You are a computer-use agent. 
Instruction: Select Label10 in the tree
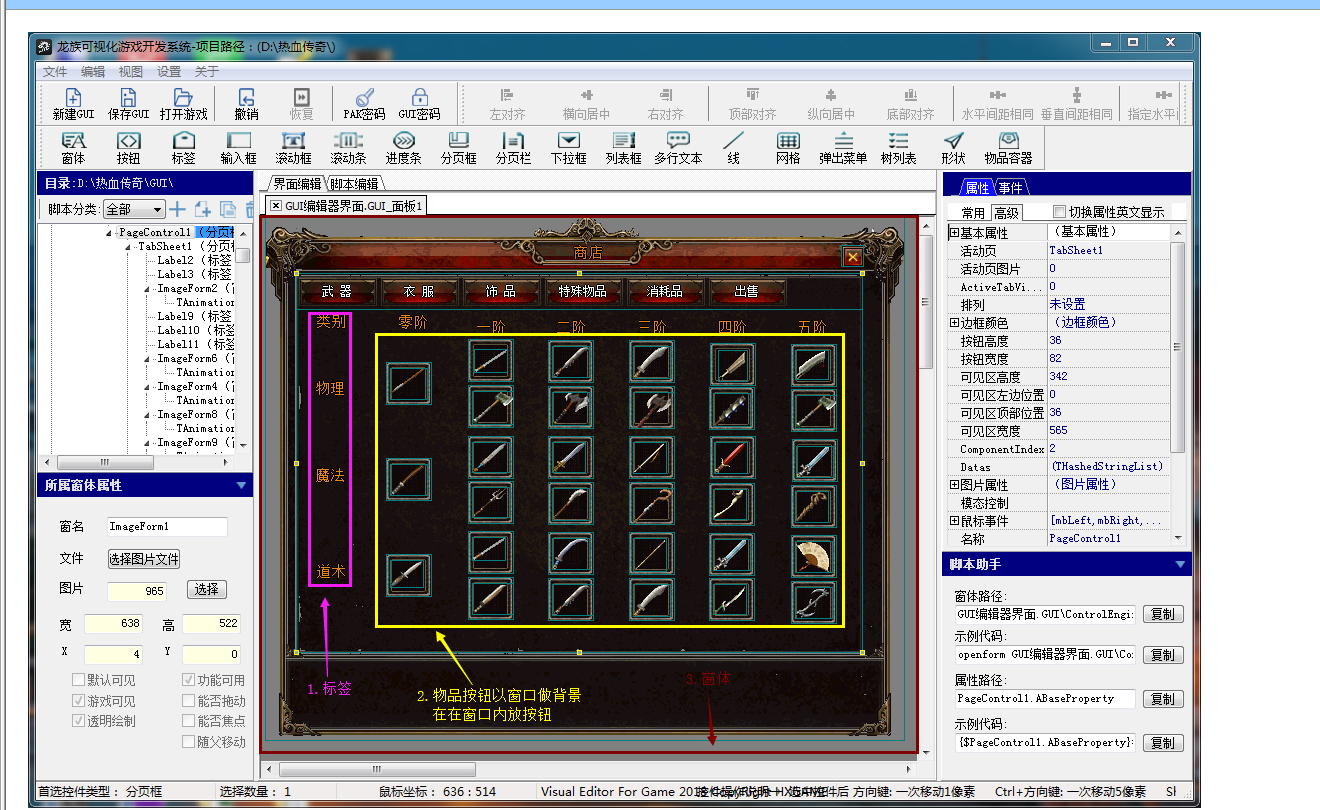tap(178, 330)
